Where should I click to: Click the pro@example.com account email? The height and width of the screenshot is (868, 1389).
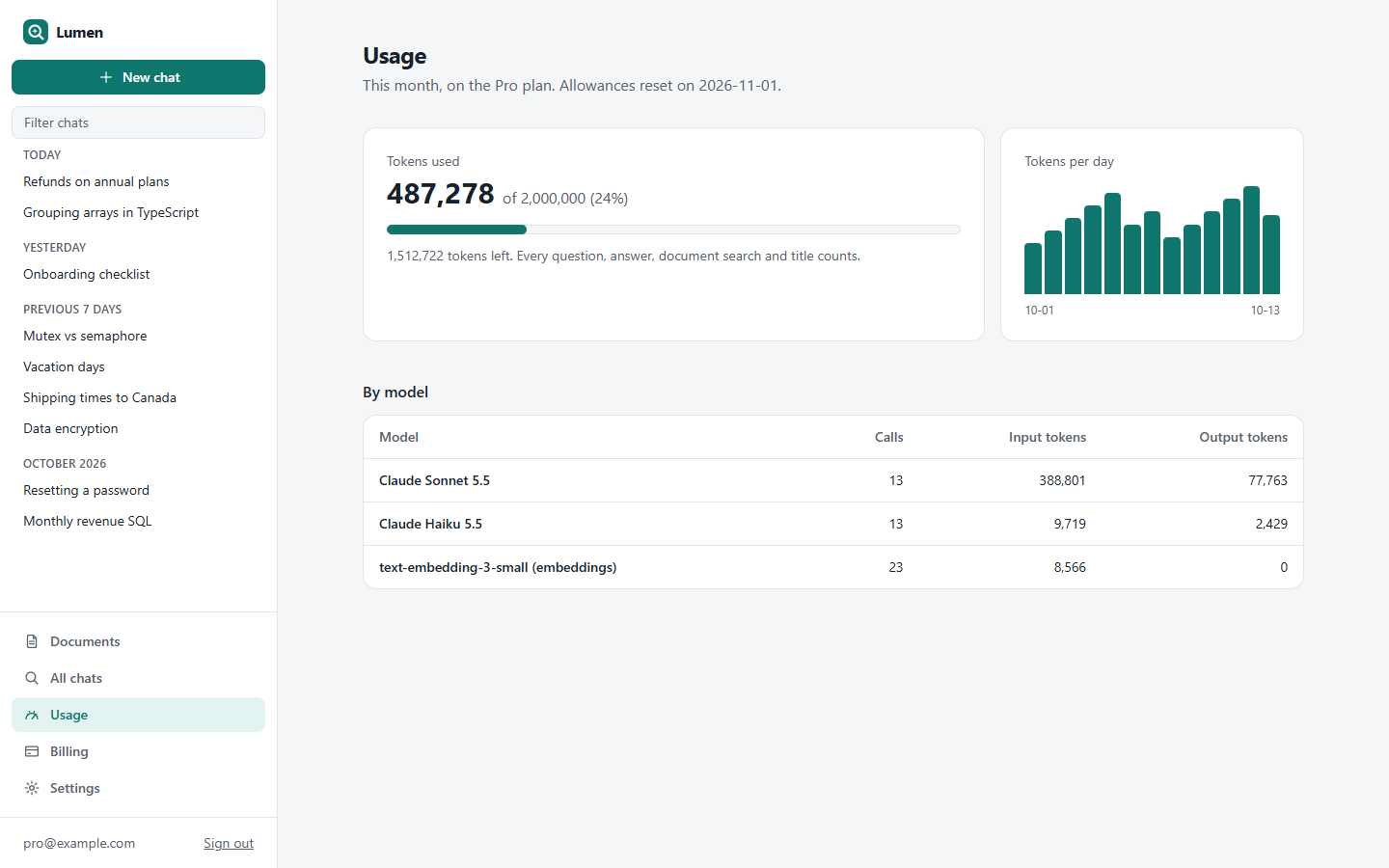79,843
